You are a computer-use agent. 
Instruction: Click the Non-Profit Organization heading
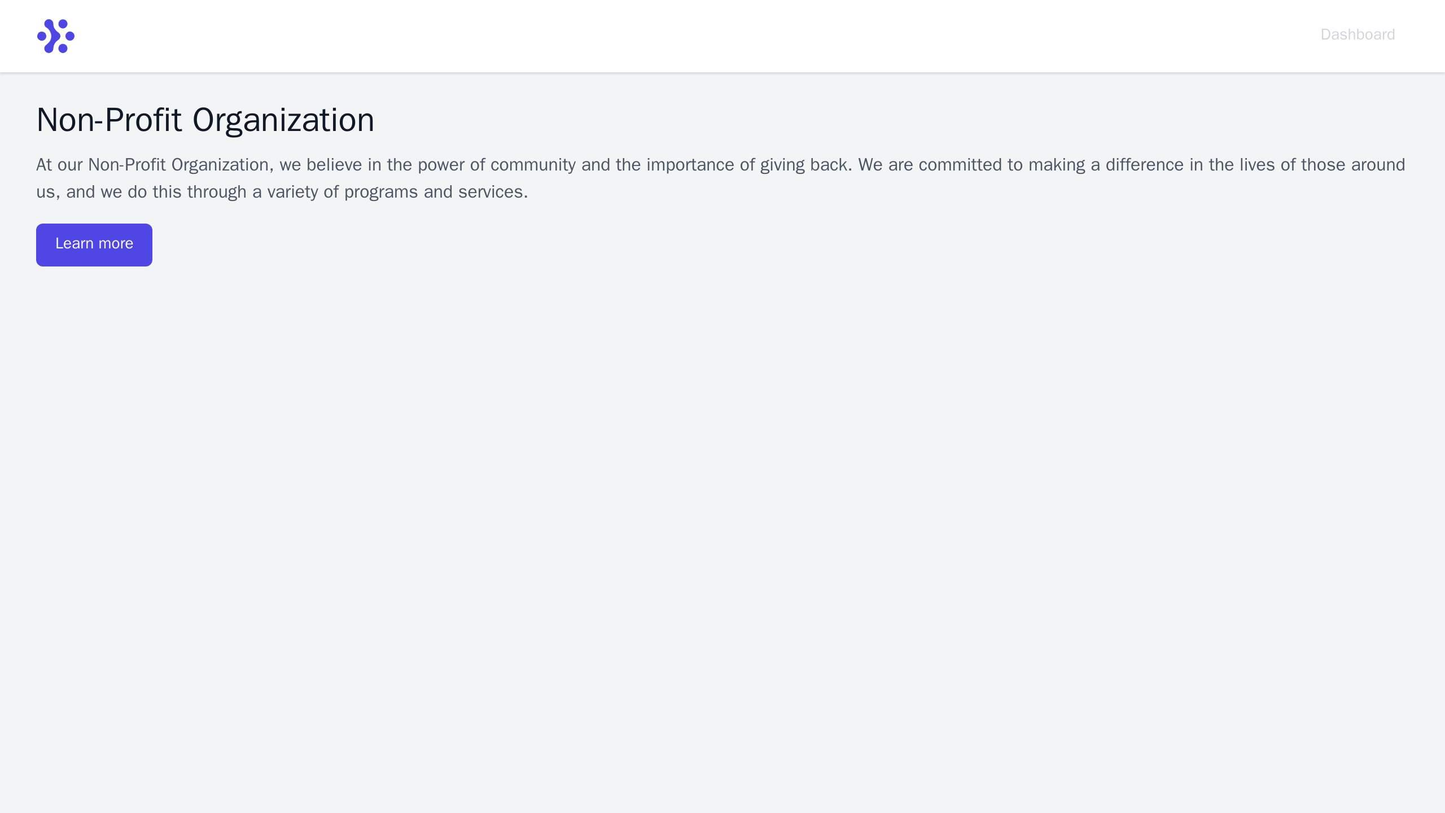coord(205,120)
